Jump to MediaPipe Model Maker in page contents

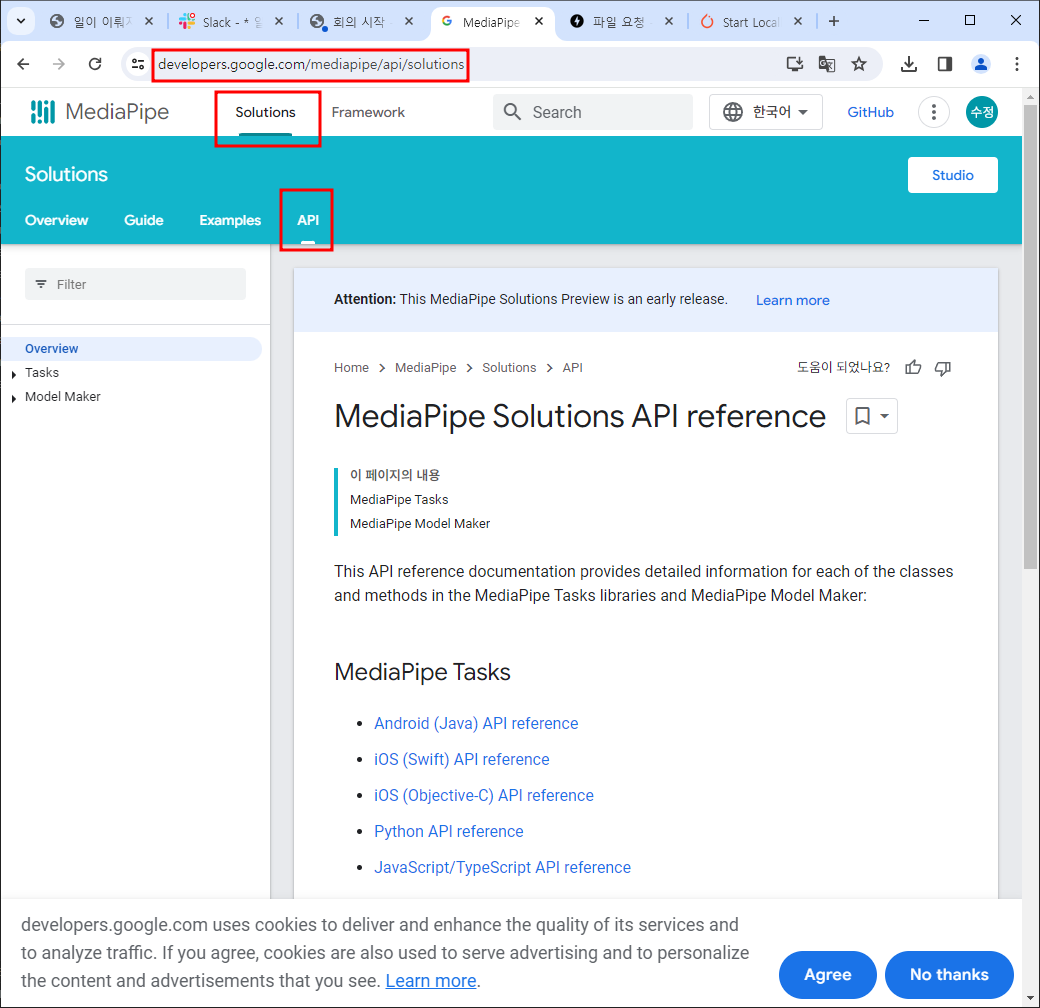pos(420,523)
